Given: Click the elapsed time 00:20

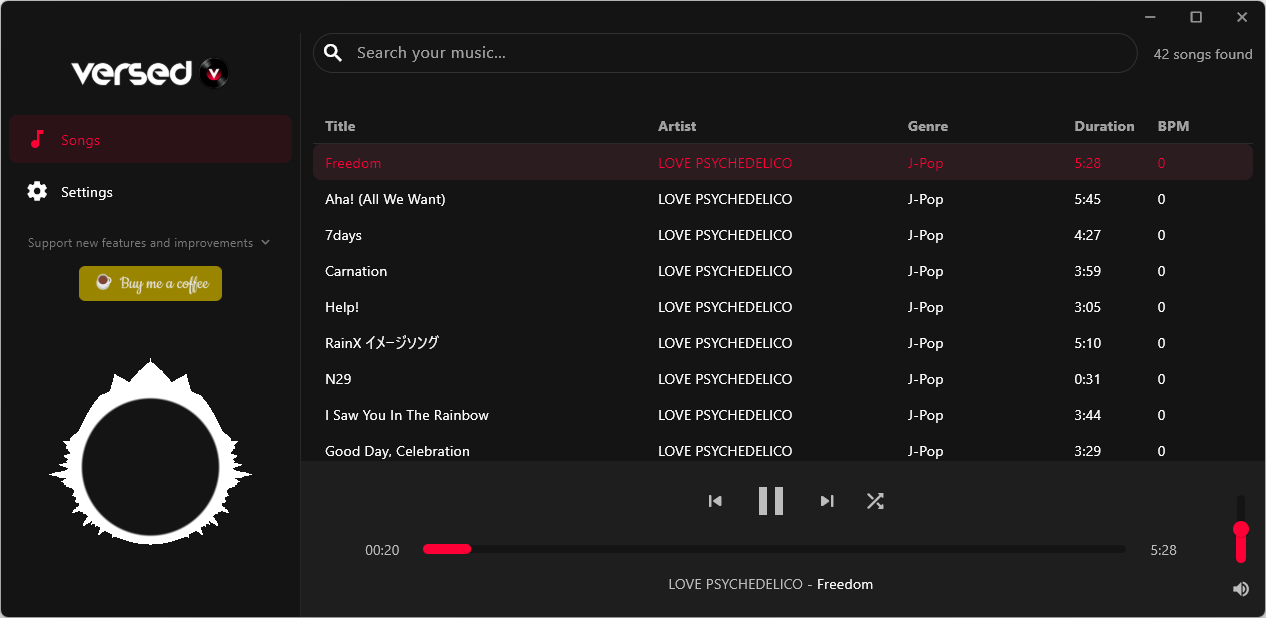Looking at the screenshot, I should point(382,550).
